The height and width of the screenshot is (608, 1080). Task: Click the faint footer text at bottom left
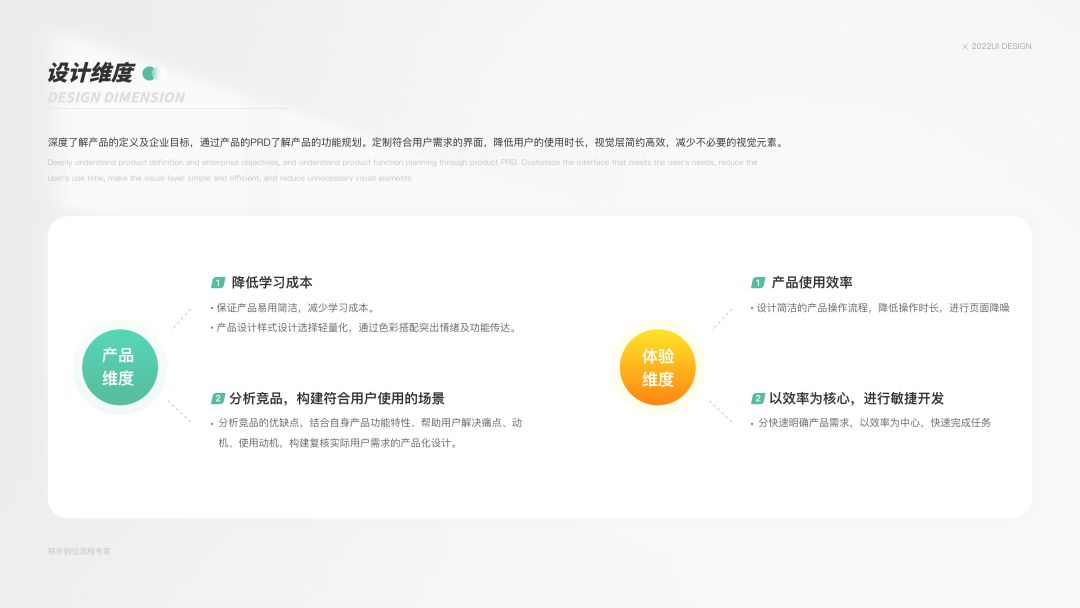(x=79, y=551)
